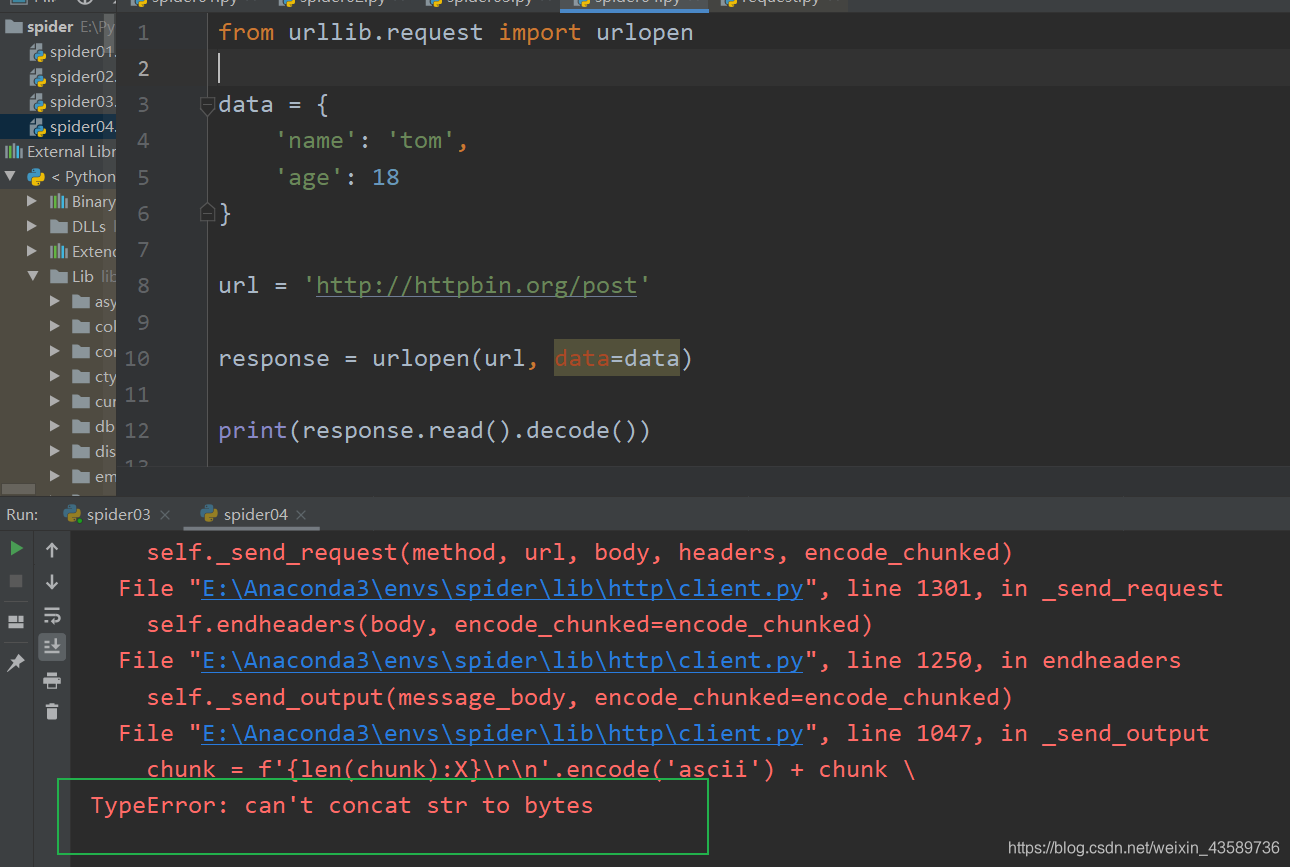Image resolution: width=1290 pixels, height=867 pixels.
Task: Open client.py link at line 1301
Action: click(x=503, y=589)
